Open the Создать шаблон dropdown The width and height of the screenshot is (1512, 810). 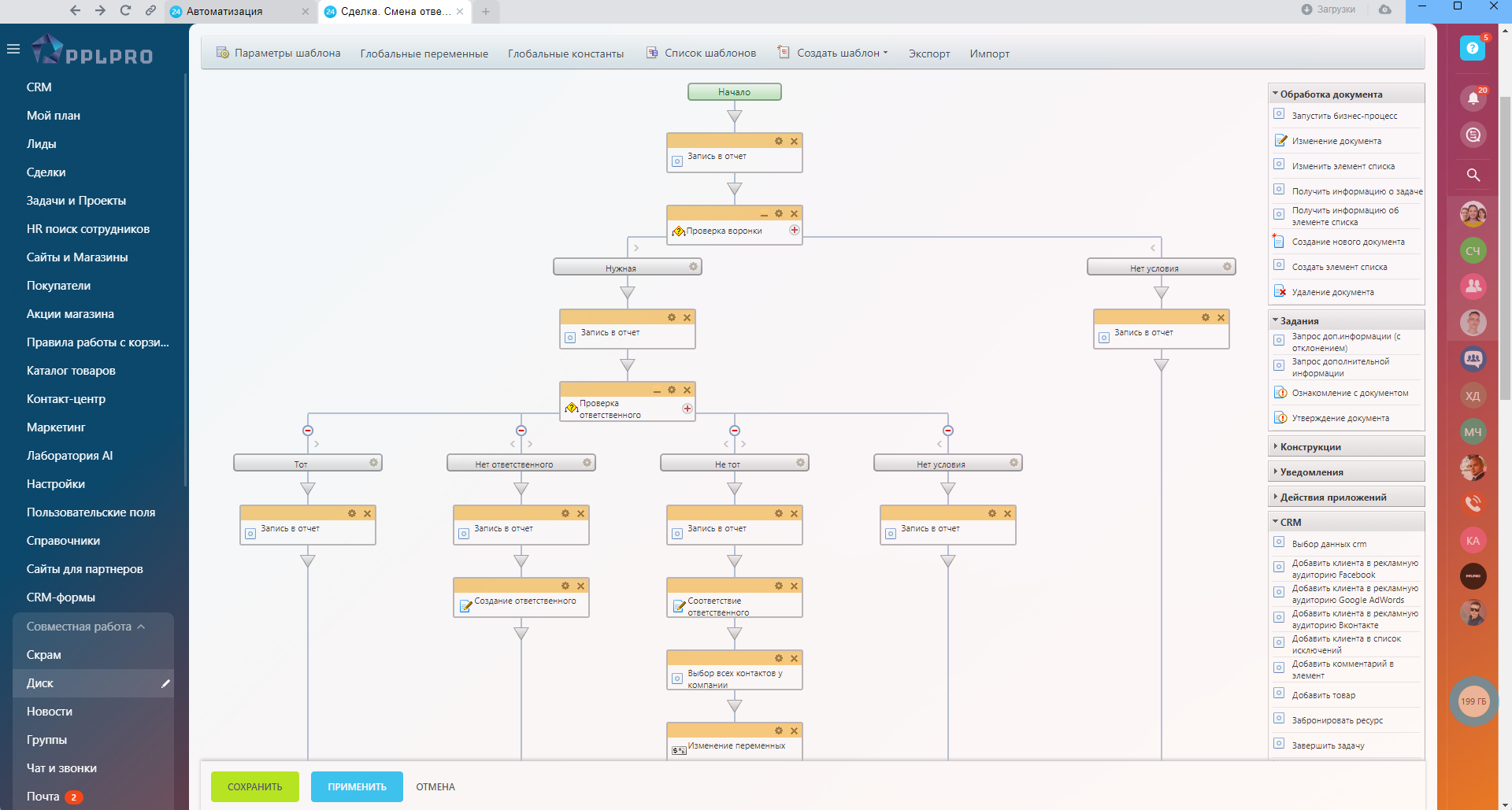[832, 53]
